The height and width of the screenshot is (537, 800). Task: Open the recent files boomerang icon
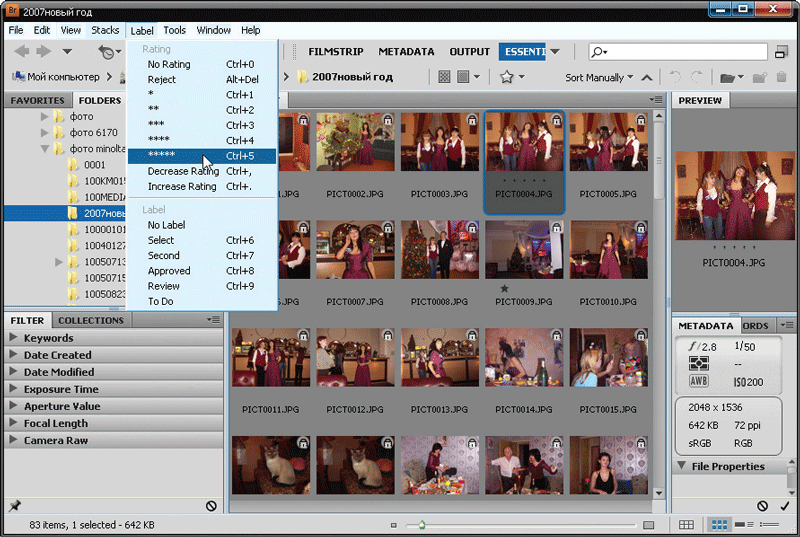point(106,52)
